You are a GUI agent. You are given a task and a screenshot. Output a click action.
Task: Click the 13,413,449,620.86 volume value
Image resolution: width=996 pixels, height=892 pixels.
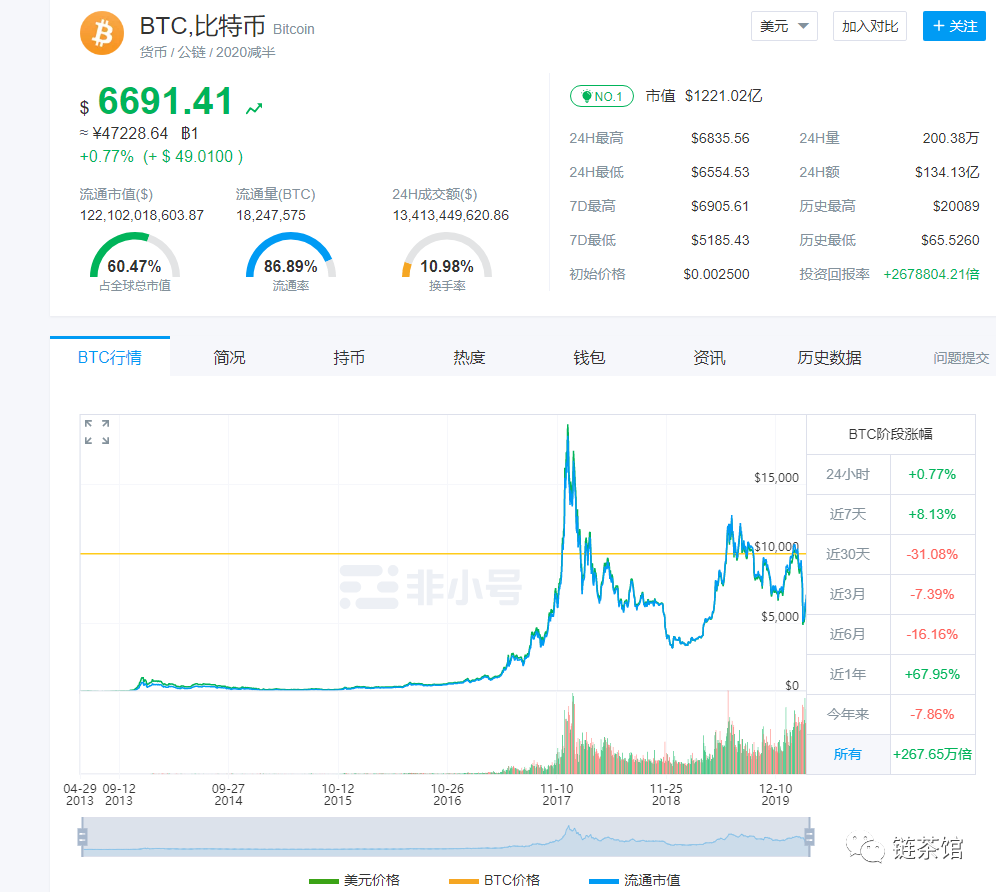pos(451,215)
